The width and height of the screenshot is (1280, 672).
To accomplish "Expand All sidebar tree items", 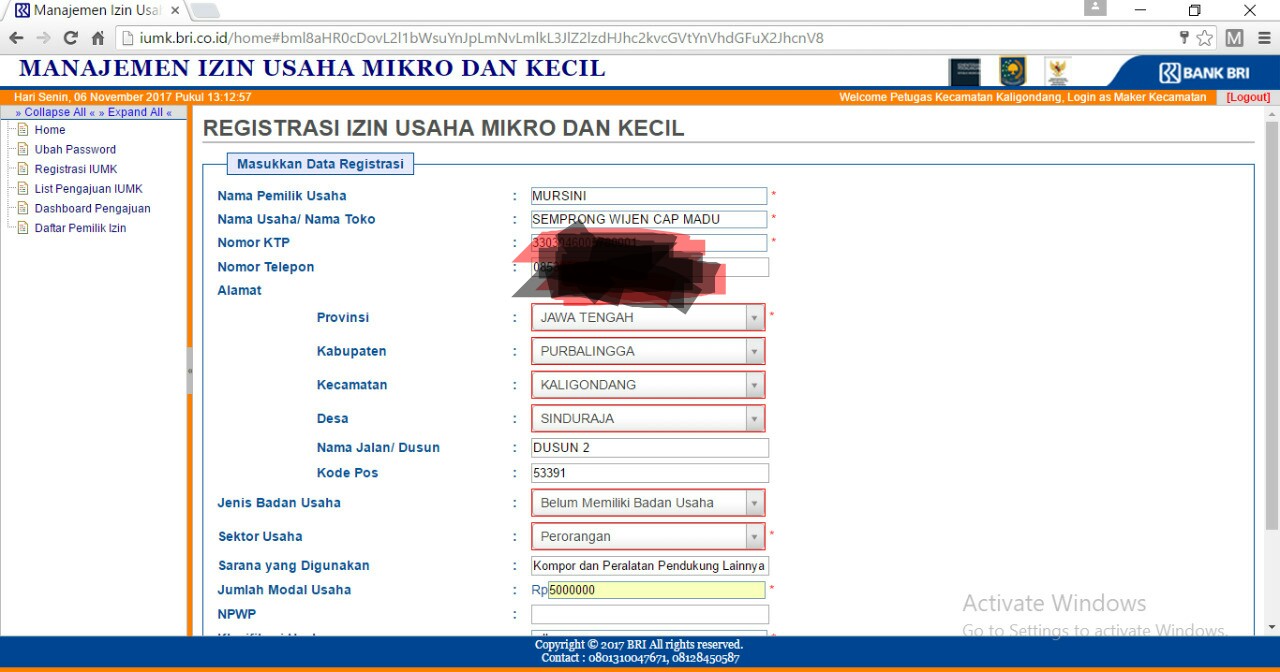I will 135,112.
